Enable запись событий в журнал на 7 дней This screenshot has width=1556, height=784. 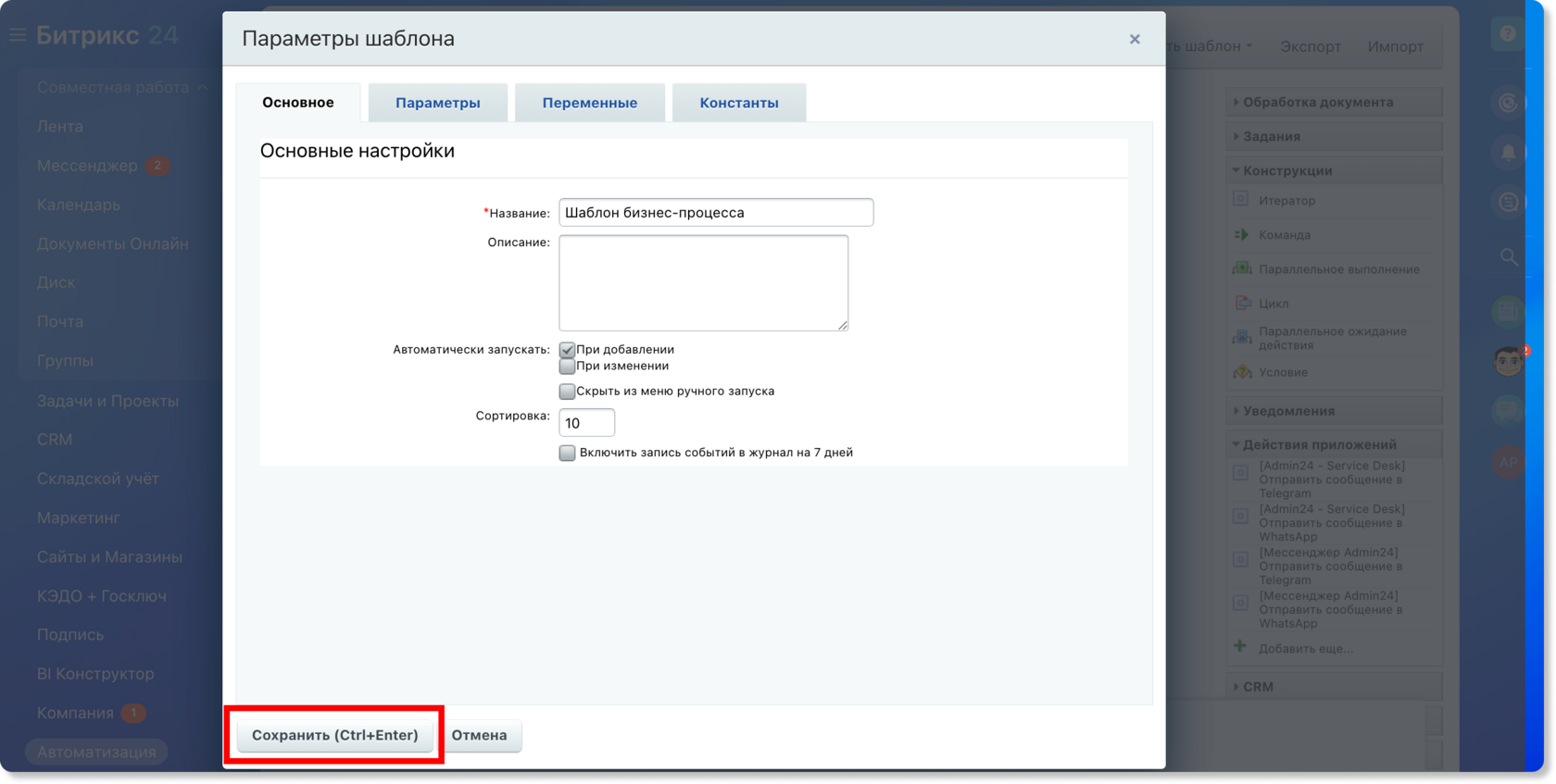click(x=567, y=453)
